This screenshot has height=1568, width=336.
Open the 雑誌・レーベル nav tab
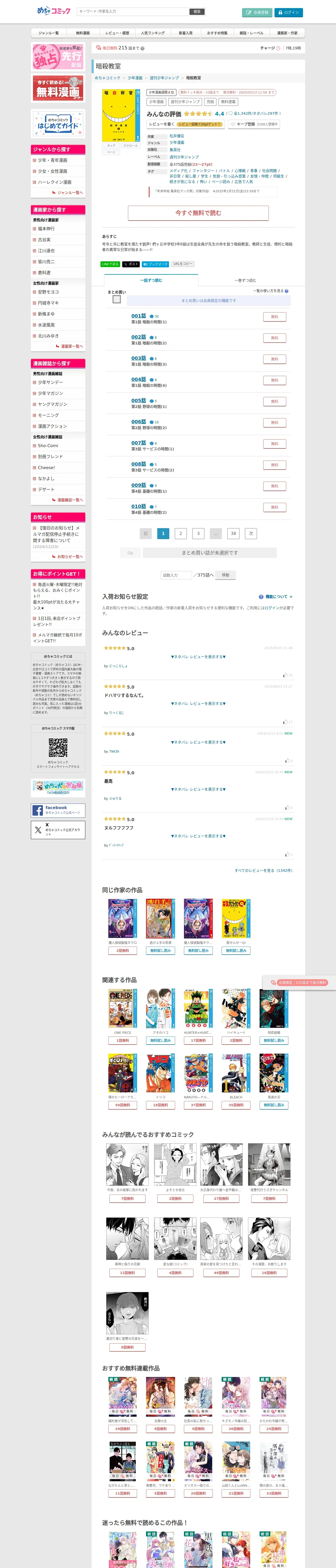(251, 33)
